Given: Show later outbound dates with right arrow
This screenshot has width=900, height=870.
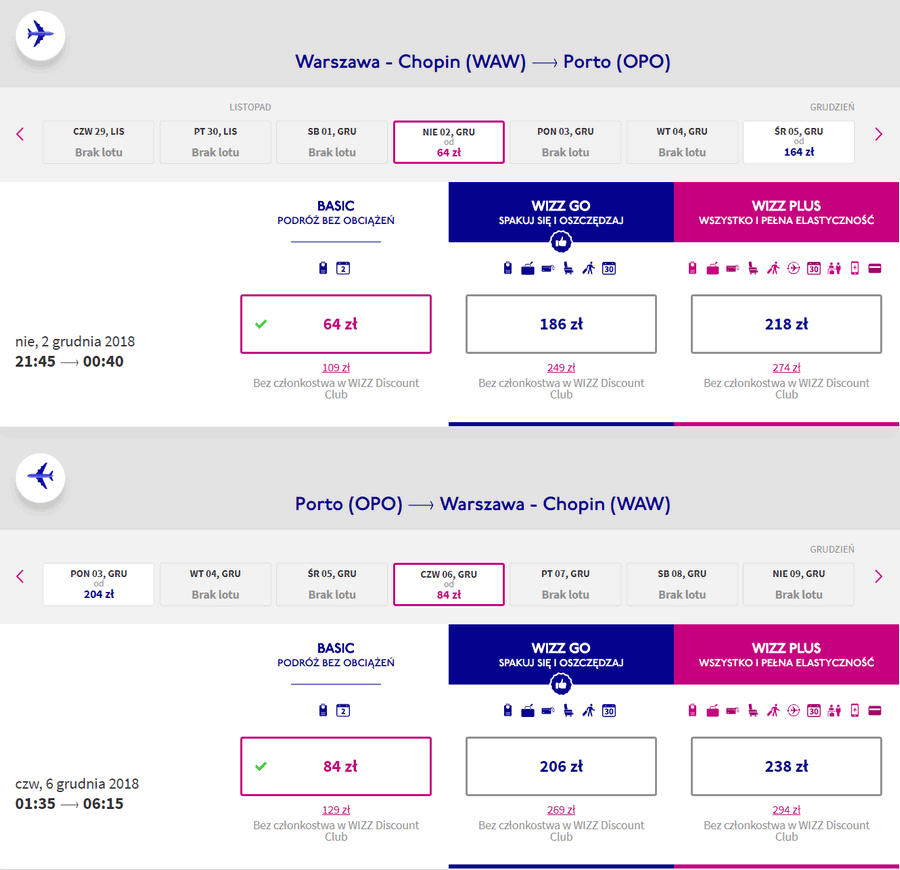Looking at the screenshot, I should pyautogui.click(x=878, y=134).
